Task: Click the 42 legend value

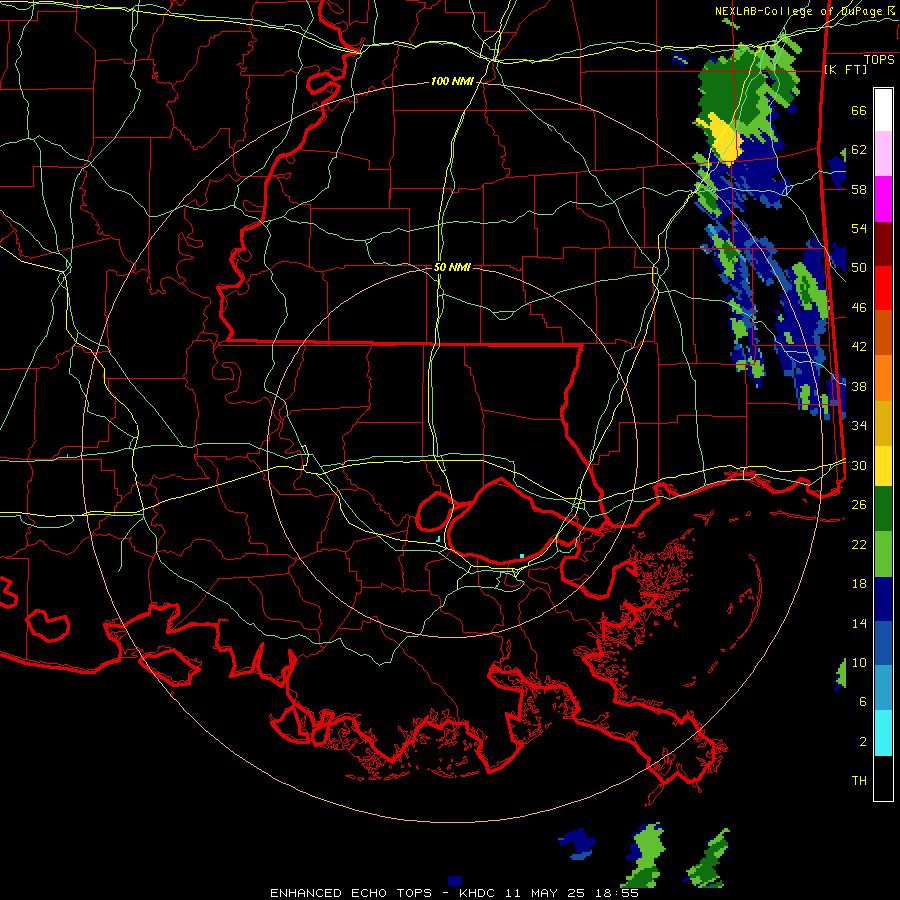Action: click(859, 347)
